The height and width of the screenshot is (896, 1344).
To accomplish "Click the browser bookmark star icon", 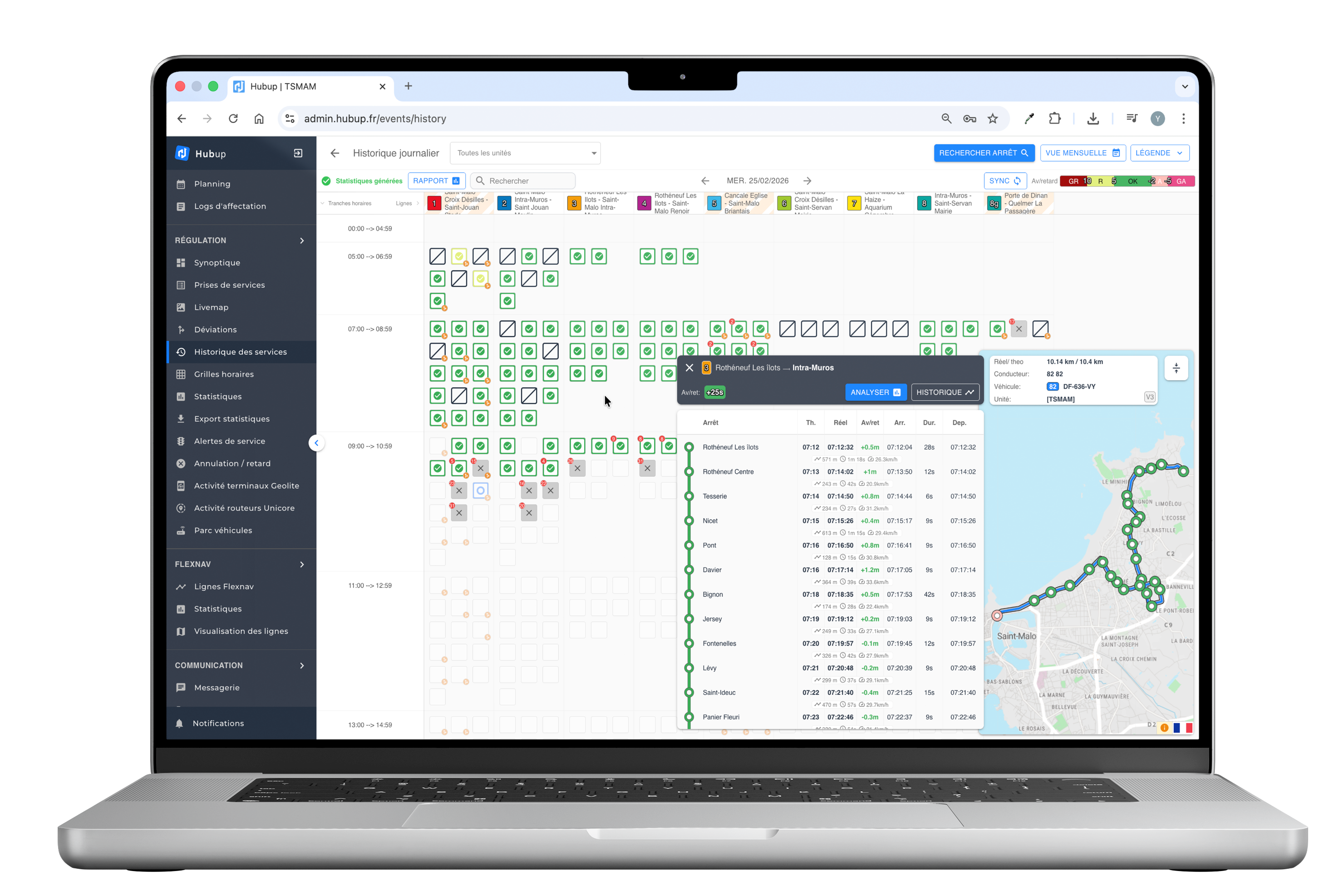I will (x=993, y=119).
